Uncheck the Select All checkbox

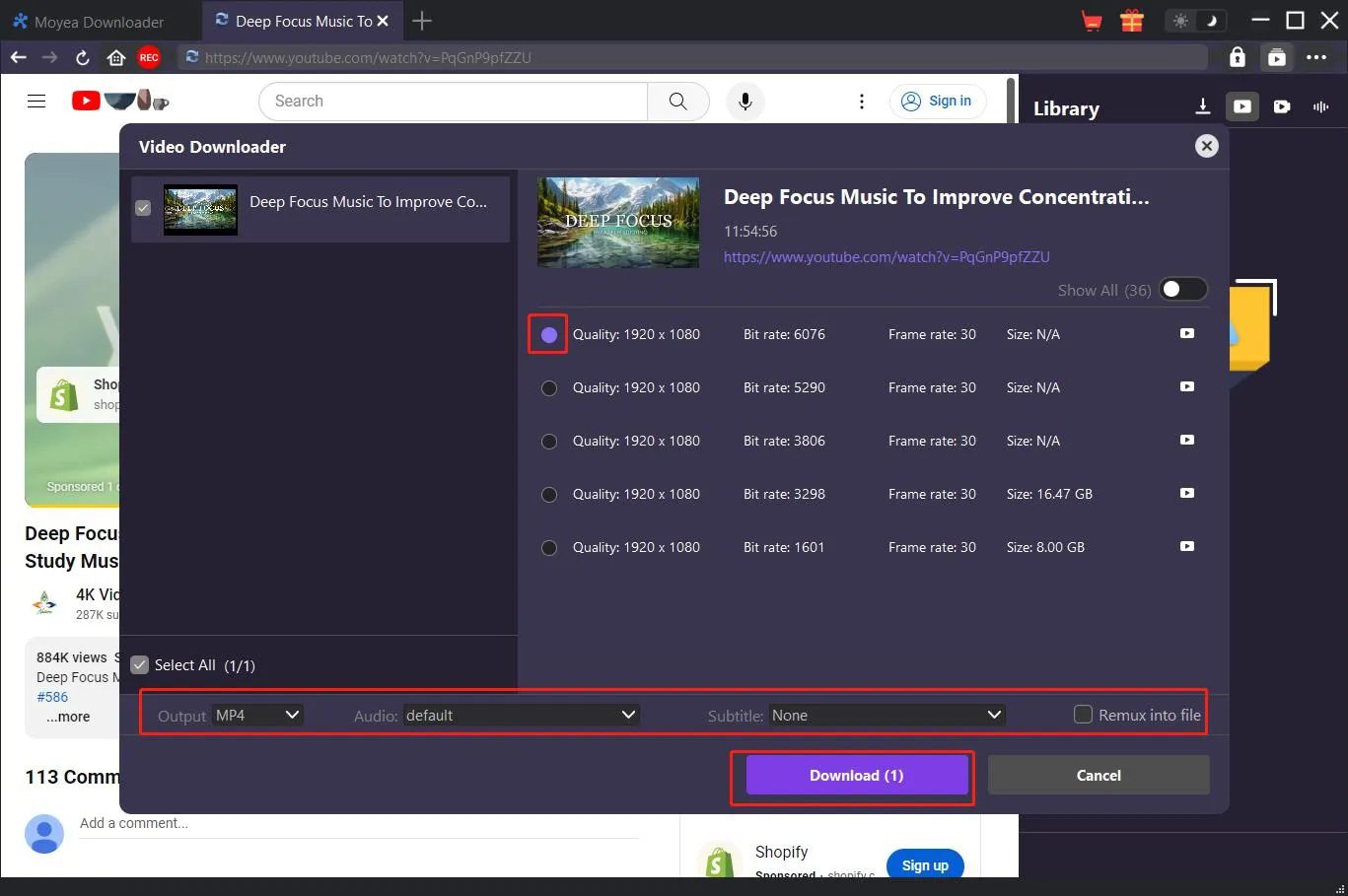pyautogui.click(x=140, y=665)
